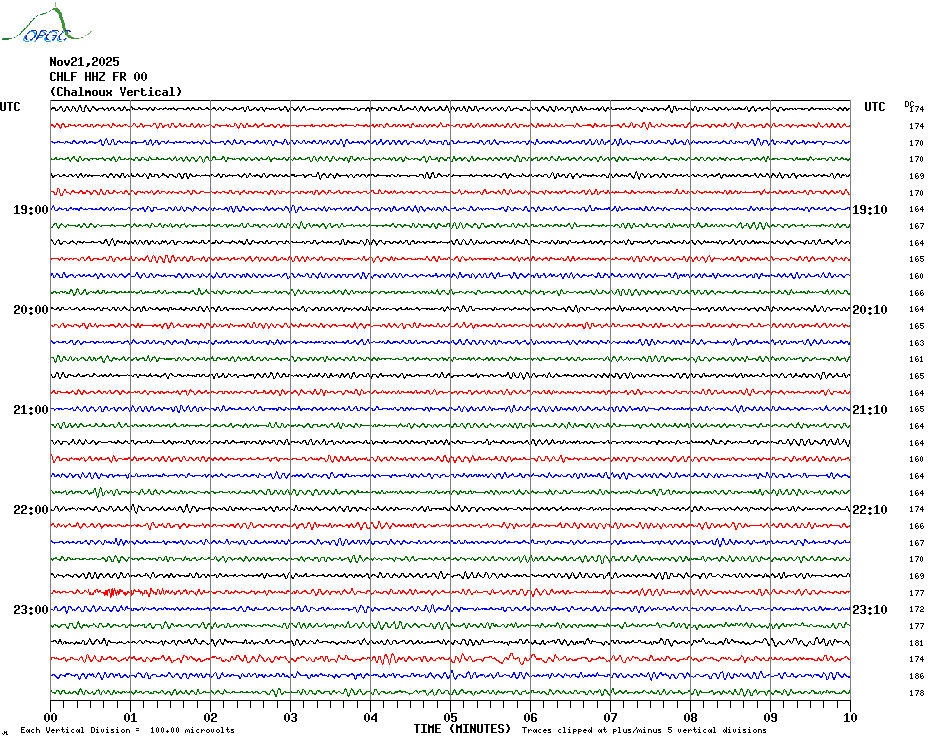Screen dimensions: 930x744
Task: Click station label CHLF HHZ FR 00
Action: coord(98,77)
